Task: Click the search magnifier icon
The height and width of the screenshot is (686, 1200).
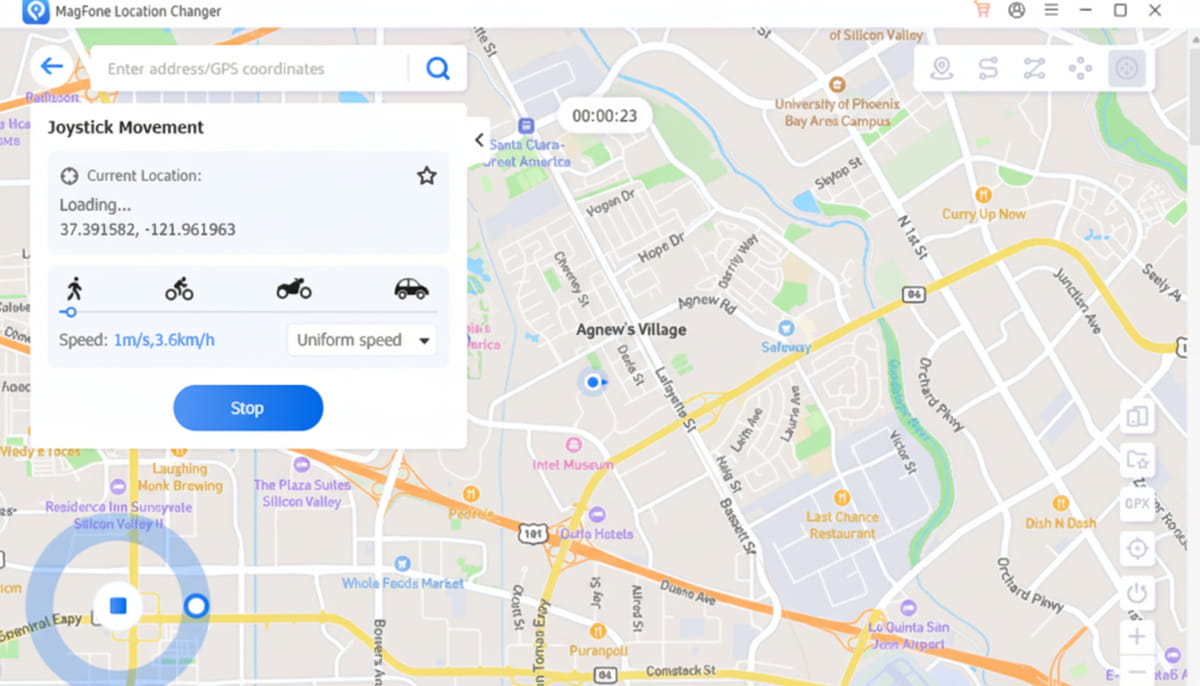Action: (x=438, y=68)
